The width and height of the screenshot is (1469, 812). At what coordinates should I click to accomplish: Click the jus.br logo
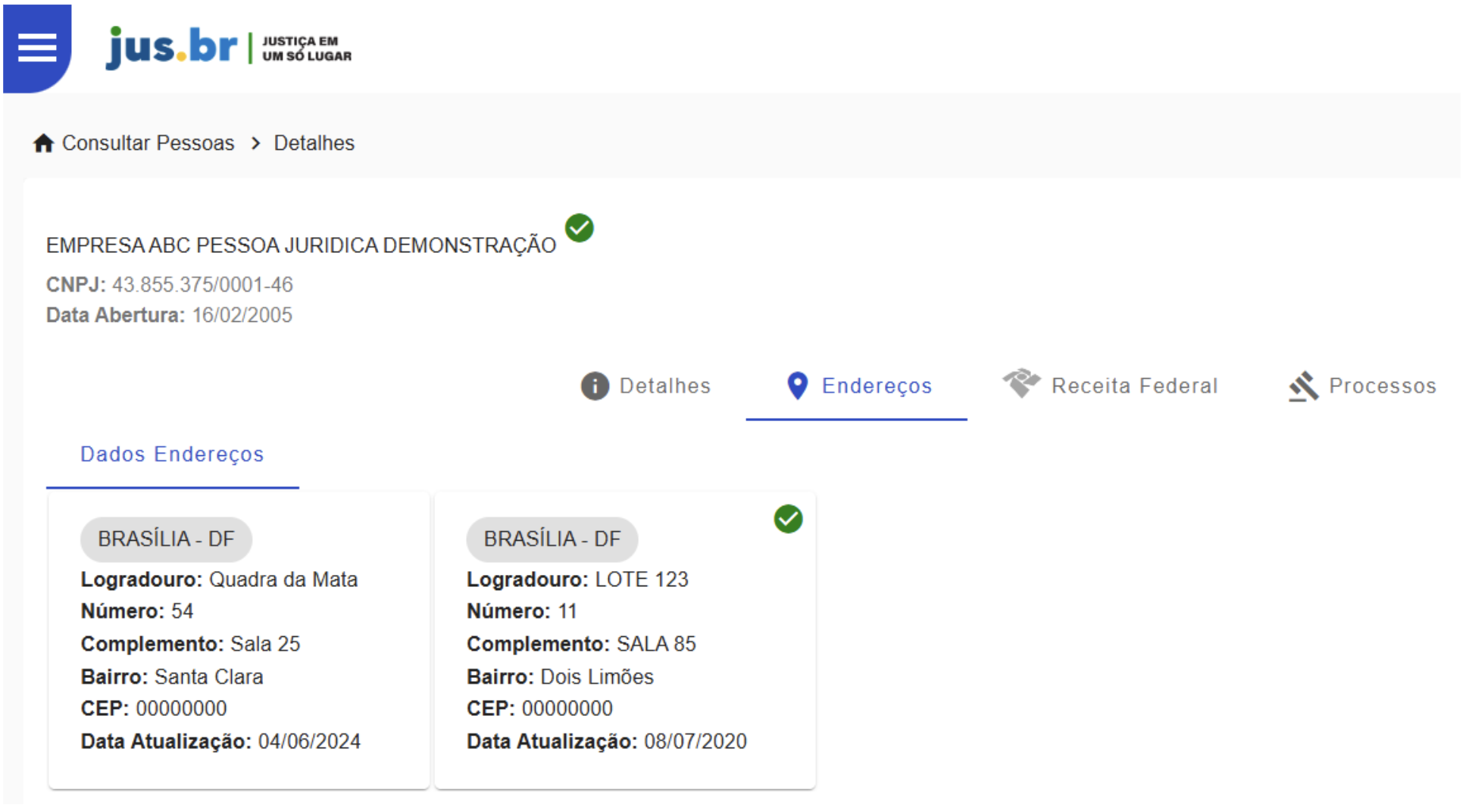coord(172,47)
